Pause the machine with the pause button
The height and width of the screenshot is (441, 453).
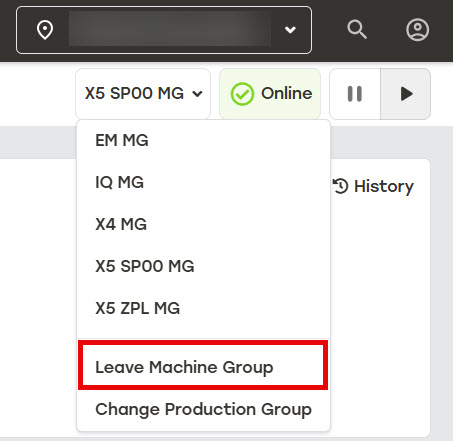355,94
